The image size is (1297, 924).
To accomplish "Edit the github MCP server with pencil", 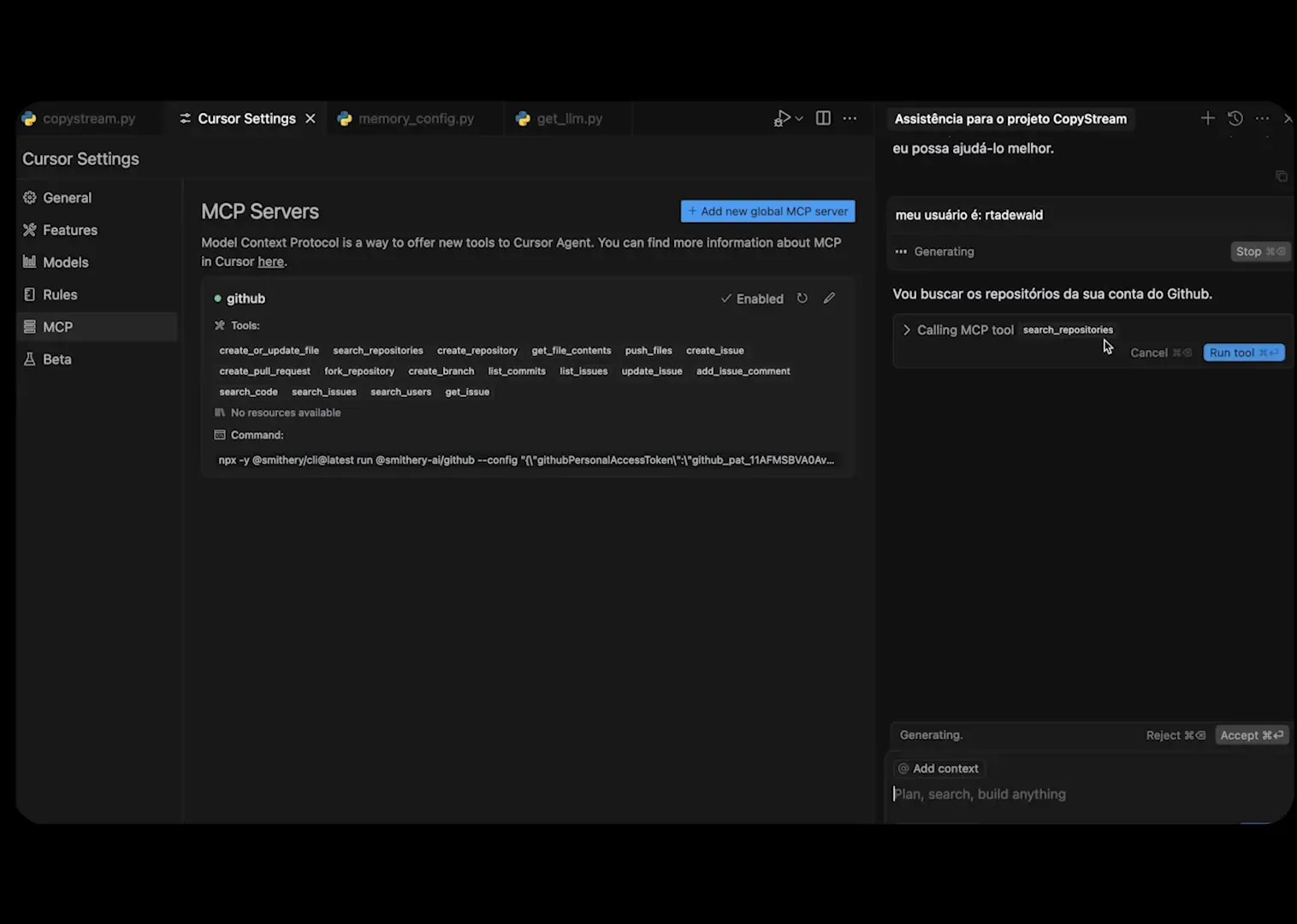I will [829, 298].
